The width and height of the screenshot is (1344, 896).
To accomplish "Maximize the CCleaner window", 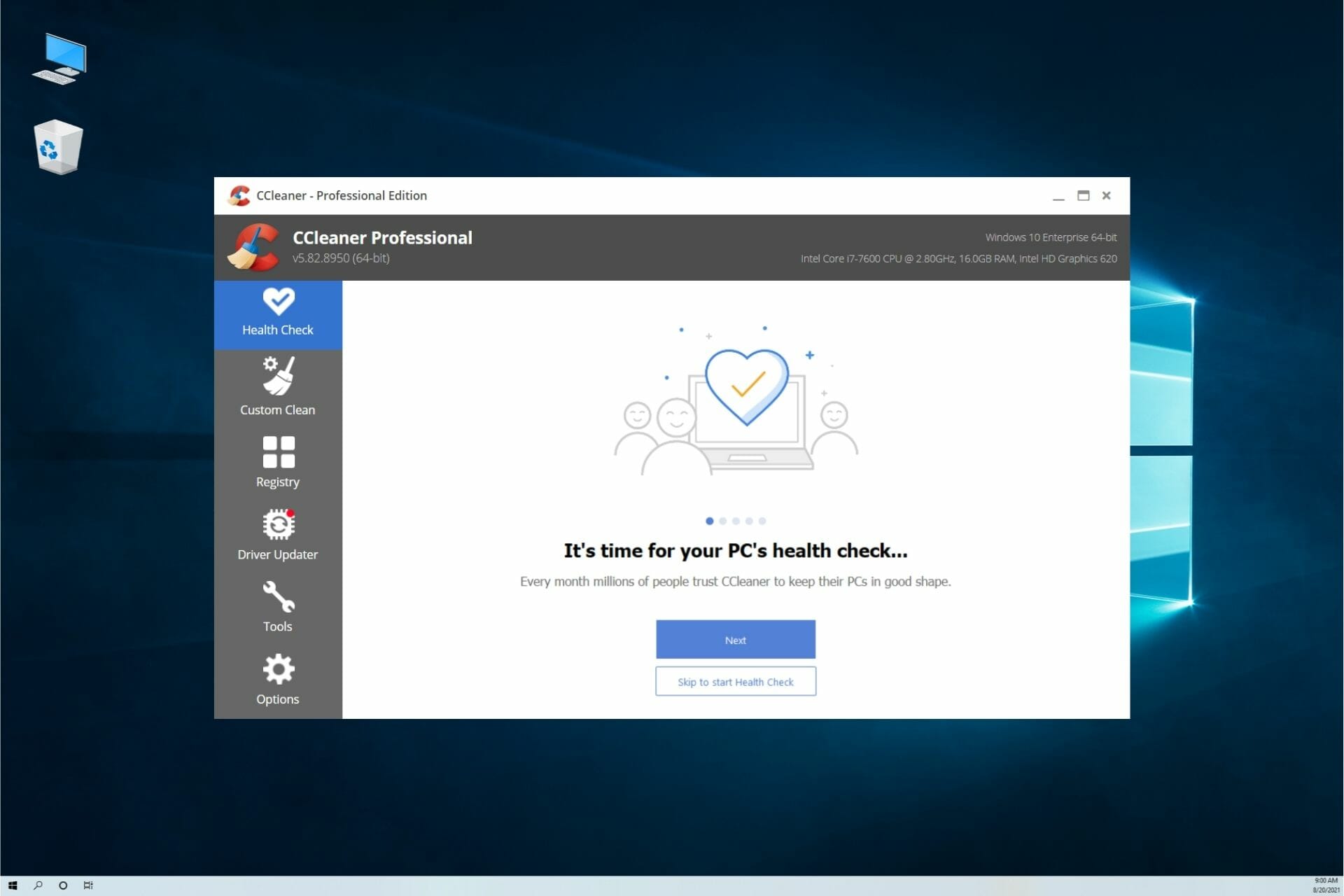I will pyautogui.click(x=1083, y=196).
